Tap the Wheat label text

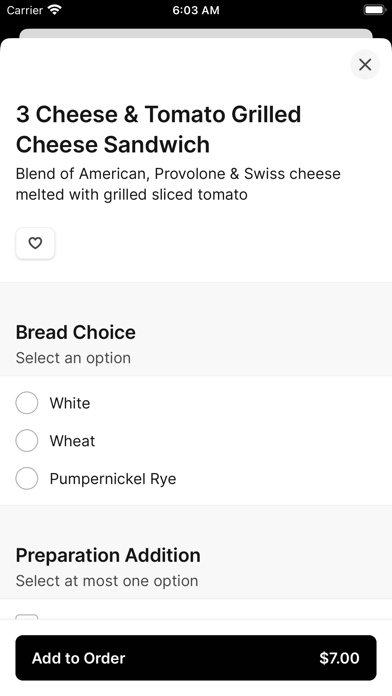[72, 441]
